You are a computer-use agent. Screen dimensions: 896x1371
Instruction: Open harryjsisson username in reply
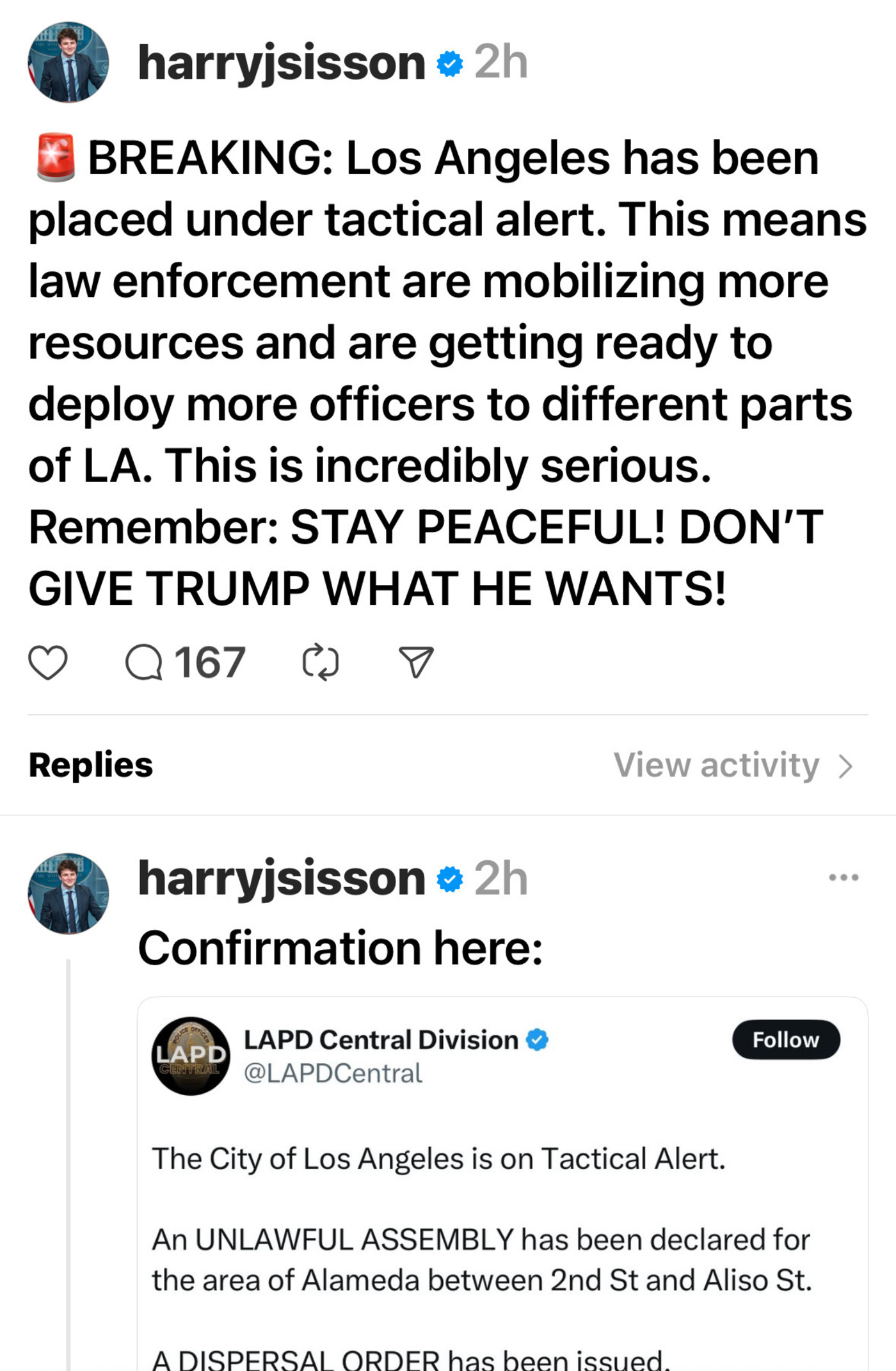tap(282, 879)
